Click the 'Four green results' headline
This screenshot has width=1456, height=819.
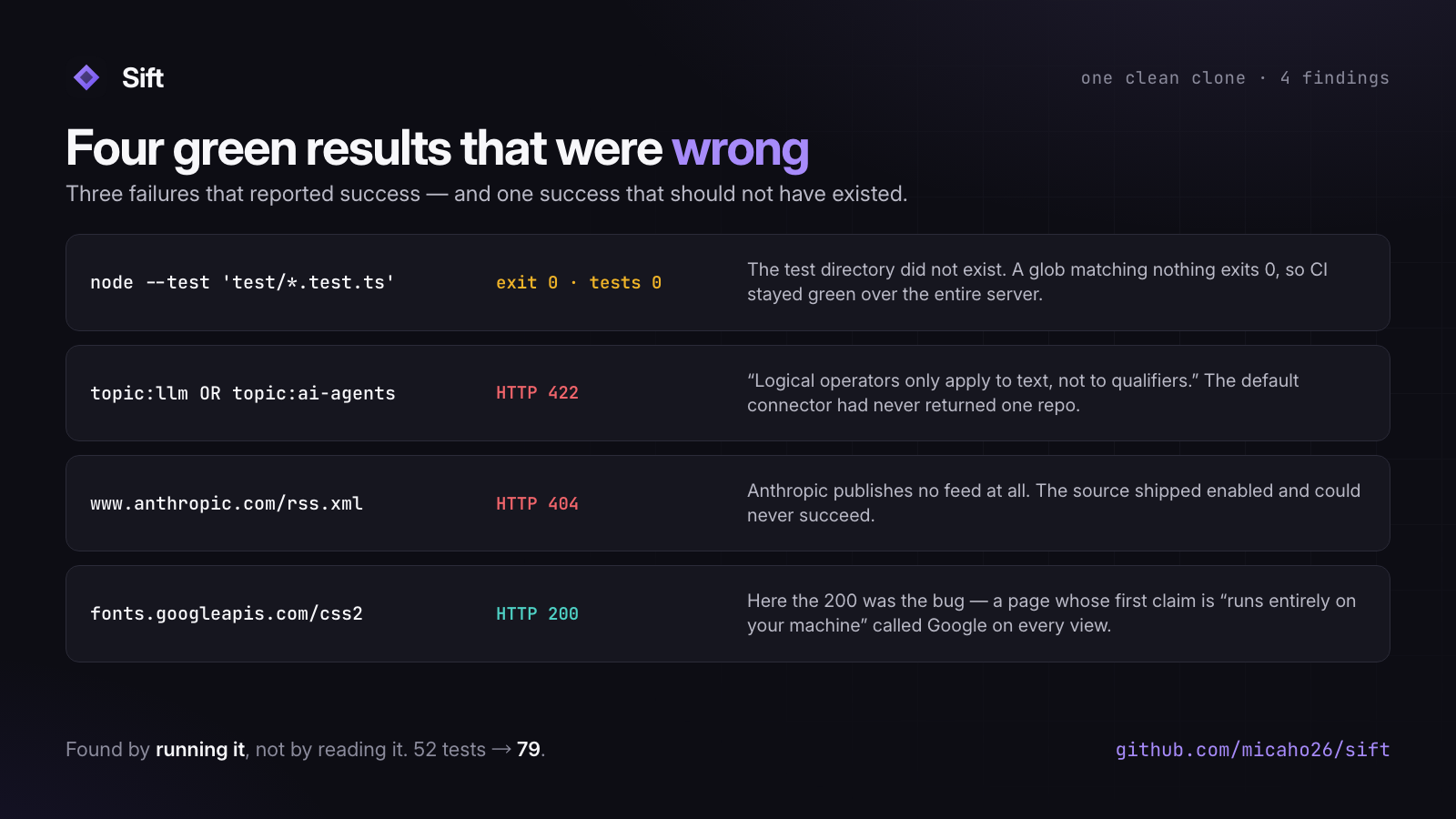pos(437,149)
